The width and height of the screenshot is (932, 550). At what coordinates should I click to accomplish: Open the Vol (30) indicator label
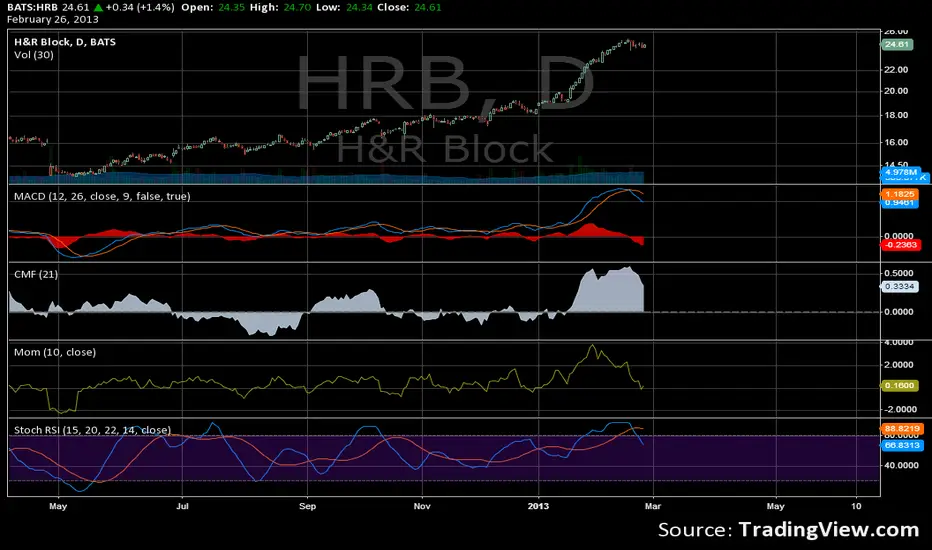34,55
